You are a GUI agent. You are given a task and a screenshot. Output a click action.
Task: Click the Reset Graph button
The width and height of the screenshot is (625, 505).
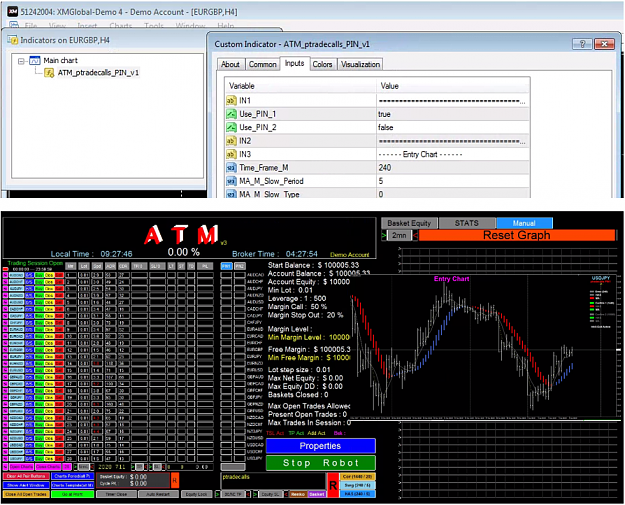pos(517,236)
